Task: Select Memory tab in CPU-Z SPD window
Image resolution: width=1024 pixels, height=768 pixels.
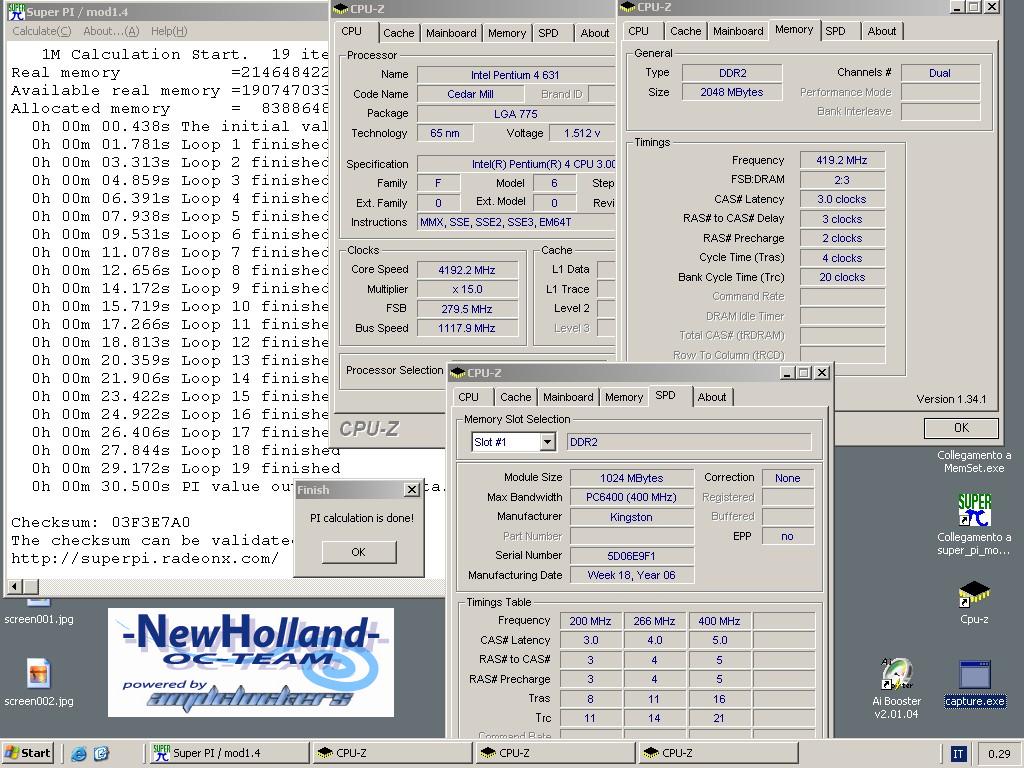Action: pyautogui.click(x=624, y=397)
